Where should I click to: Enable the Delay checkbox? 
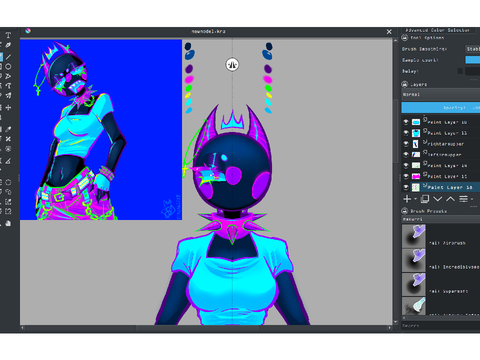460,71
